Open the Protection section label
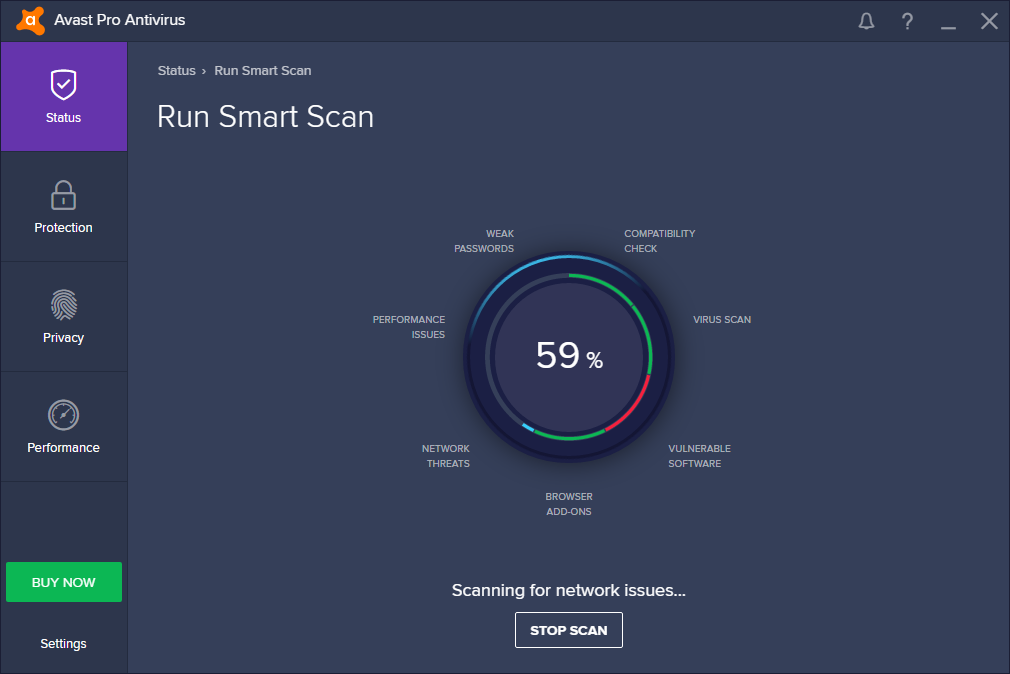Image resolution: width=1010 pixels, height=674 pixels. point(63,227)
